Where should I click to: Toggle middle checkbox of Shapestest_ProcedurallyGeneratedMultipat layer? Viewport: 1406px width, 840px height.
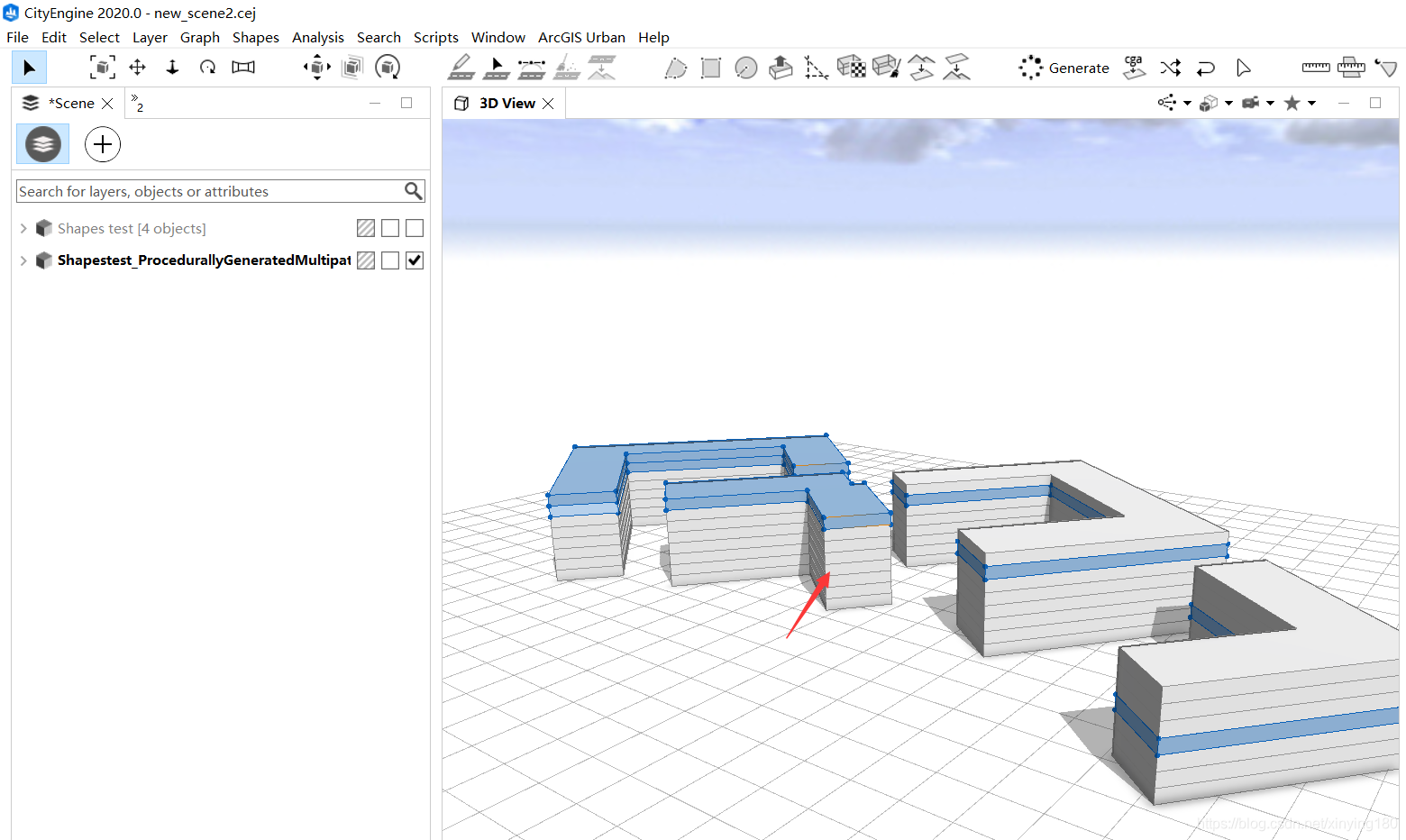390,260
